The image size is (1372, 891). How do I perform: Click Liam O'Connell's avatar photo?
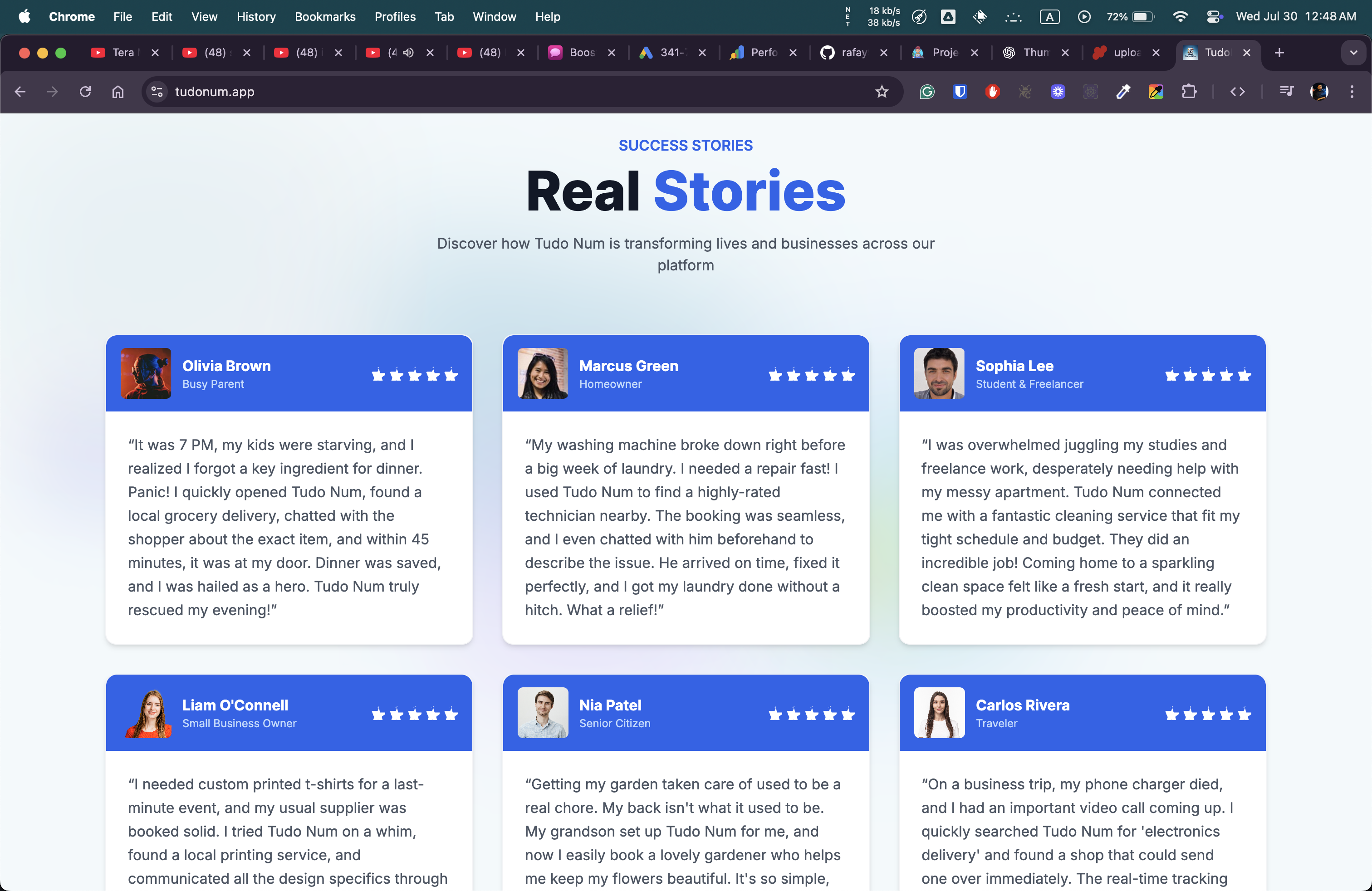[x=146, y=712]
